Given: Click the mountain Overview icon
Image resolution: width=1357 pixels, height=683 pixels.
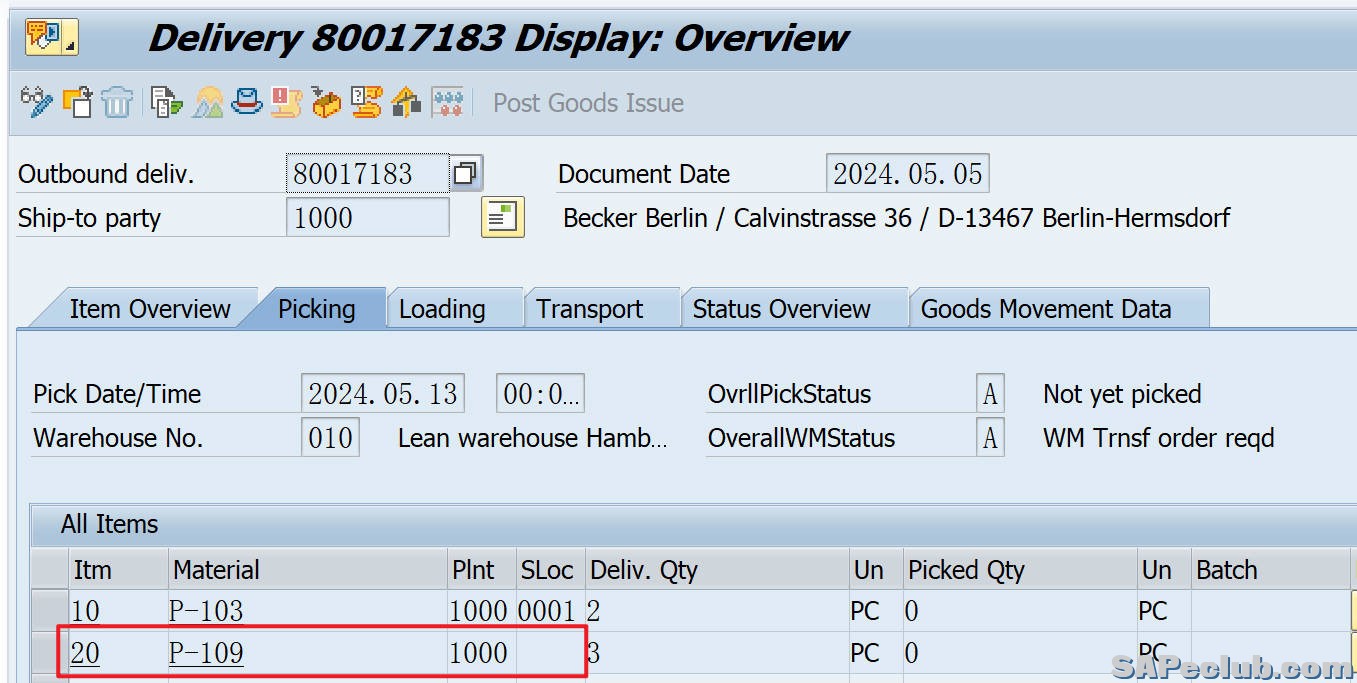Looking at the screenshot, I should [208, 102].
